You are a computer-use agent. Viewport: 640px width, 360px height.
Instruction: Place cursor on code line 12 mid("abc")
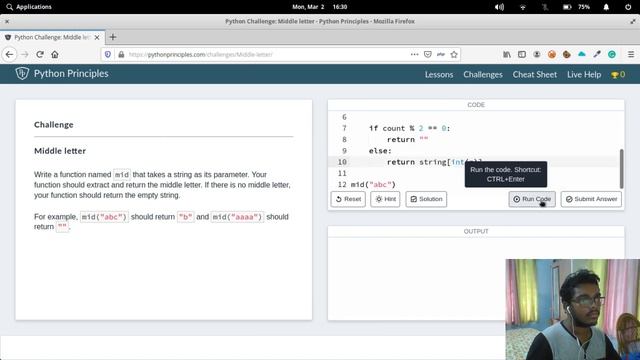(373, 184)
